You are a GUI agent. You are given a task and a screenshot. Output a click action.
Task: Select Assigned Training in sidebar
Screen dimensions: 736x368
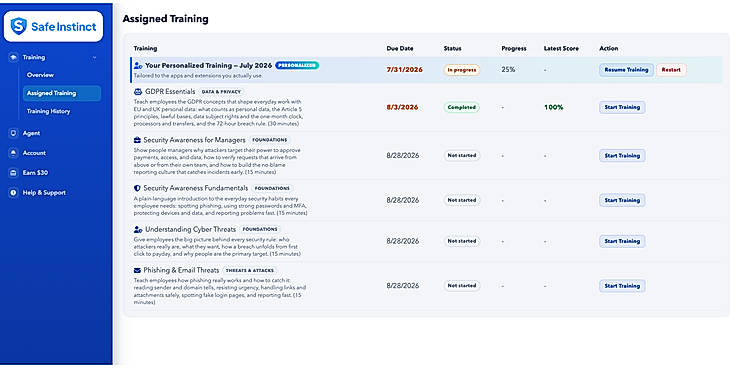coord(61,93)
